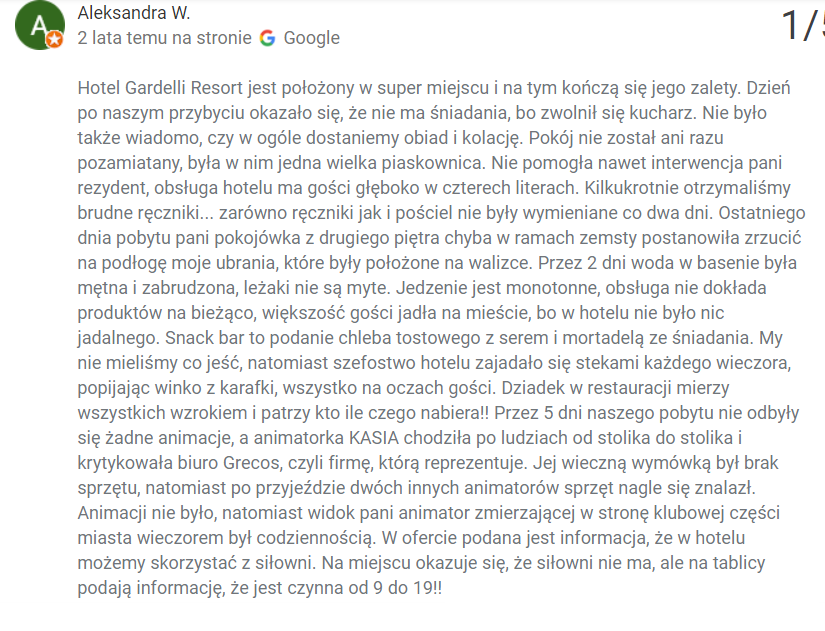Click the '2 lata temu na stronie' timestamp
Screen dimensions: 825x631
[x=165, y=38]
